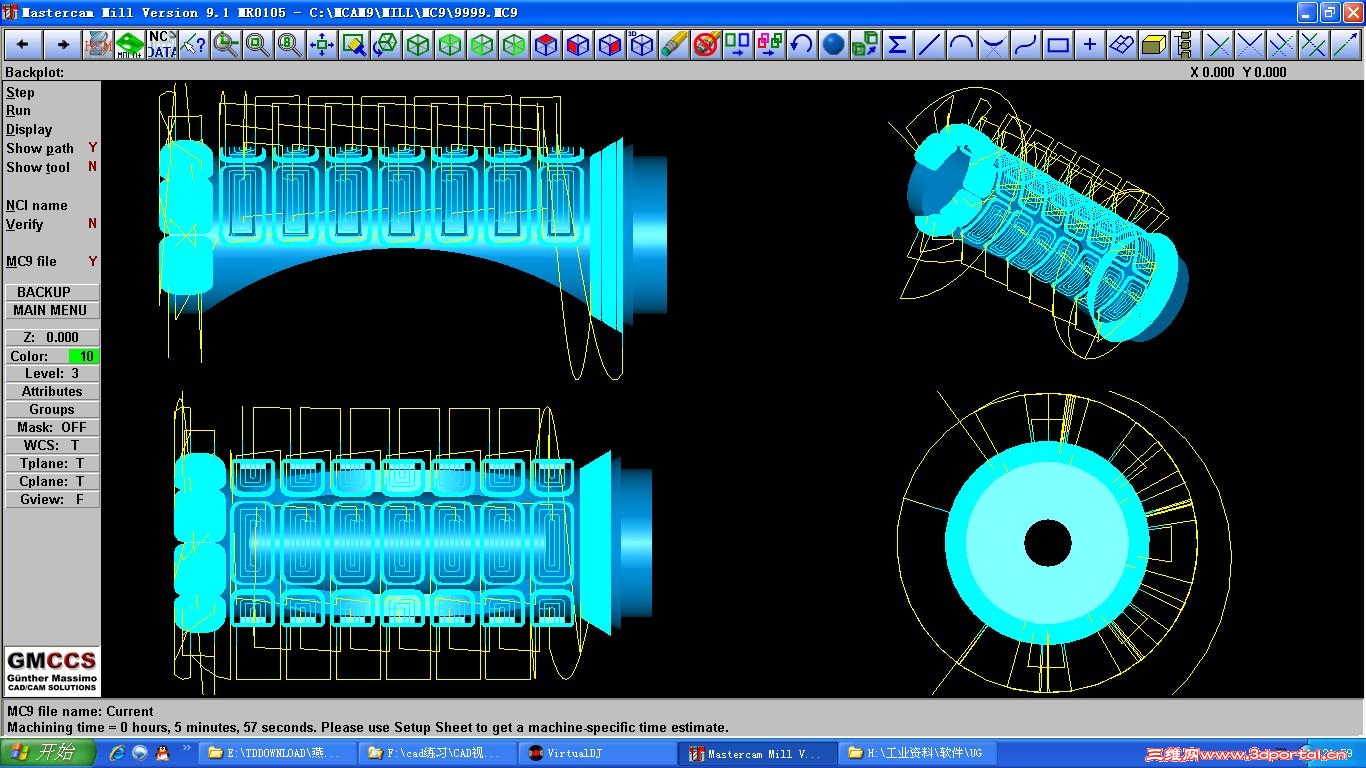1366x768 pixels.
Task: Toggle the Show tool Y/N option
Action: click(51, 167)
